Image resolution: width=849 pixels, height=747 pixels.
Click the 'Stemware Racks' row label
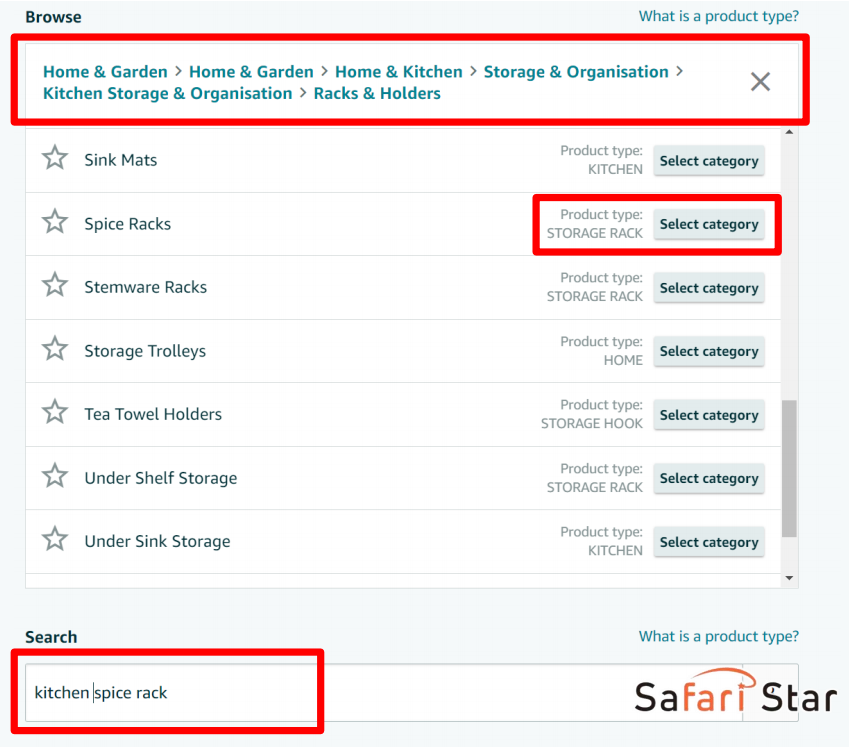[x=146, y=287]
